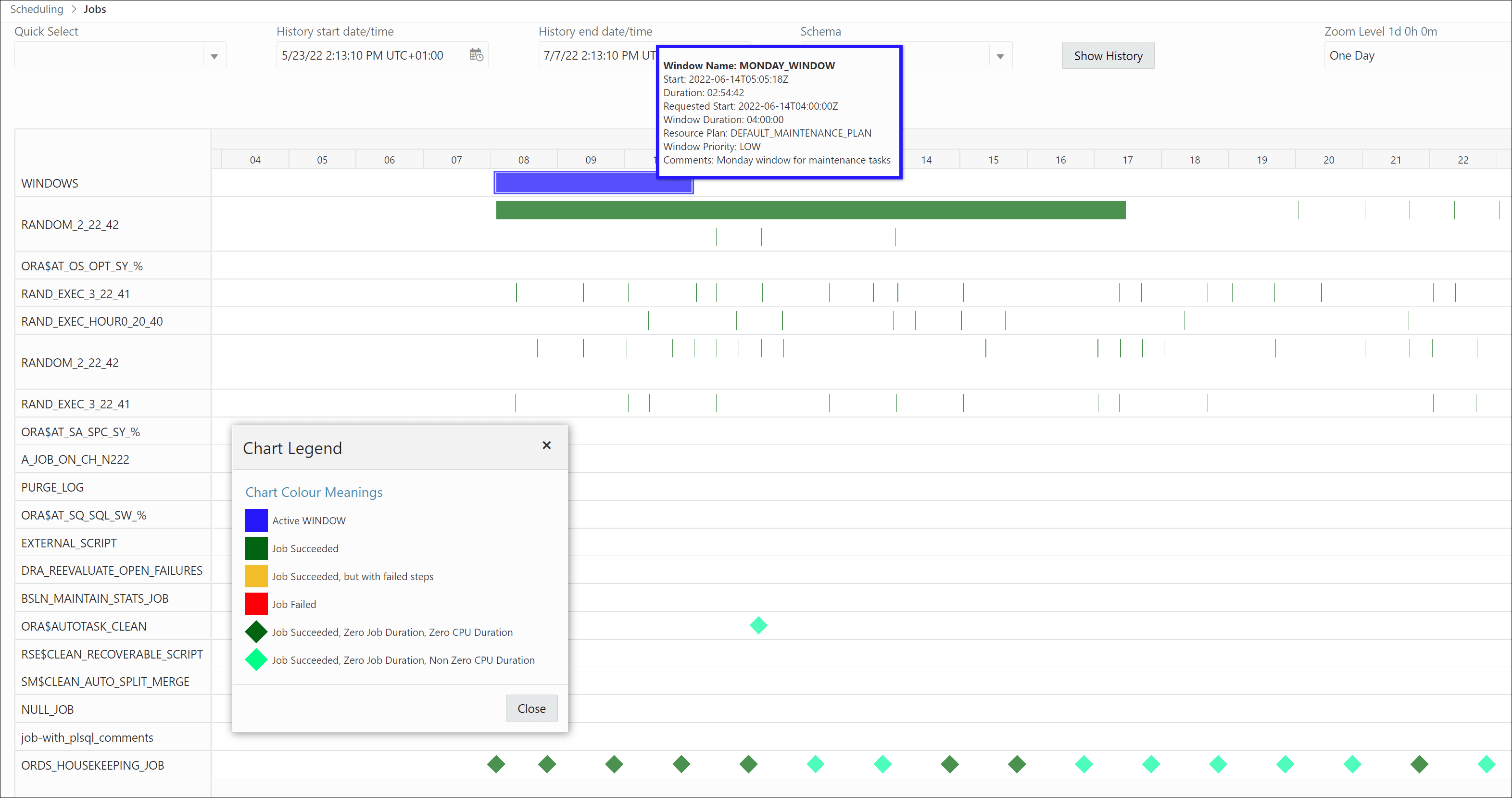Viewport: 1512px width, 798px height.
Task: Open the Schema dropdown
Action: pos(1000,55)
